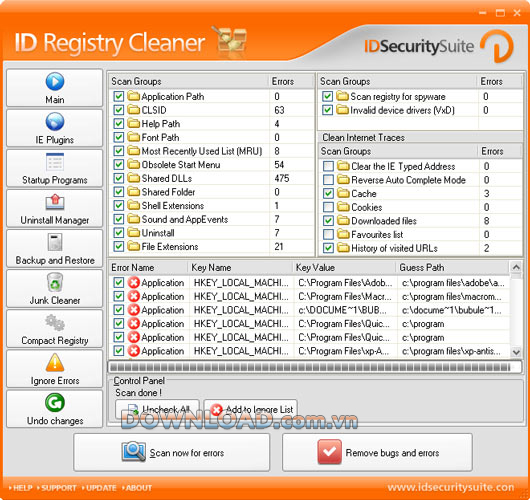Open Ignore Errors warning icon

(55, 362)
